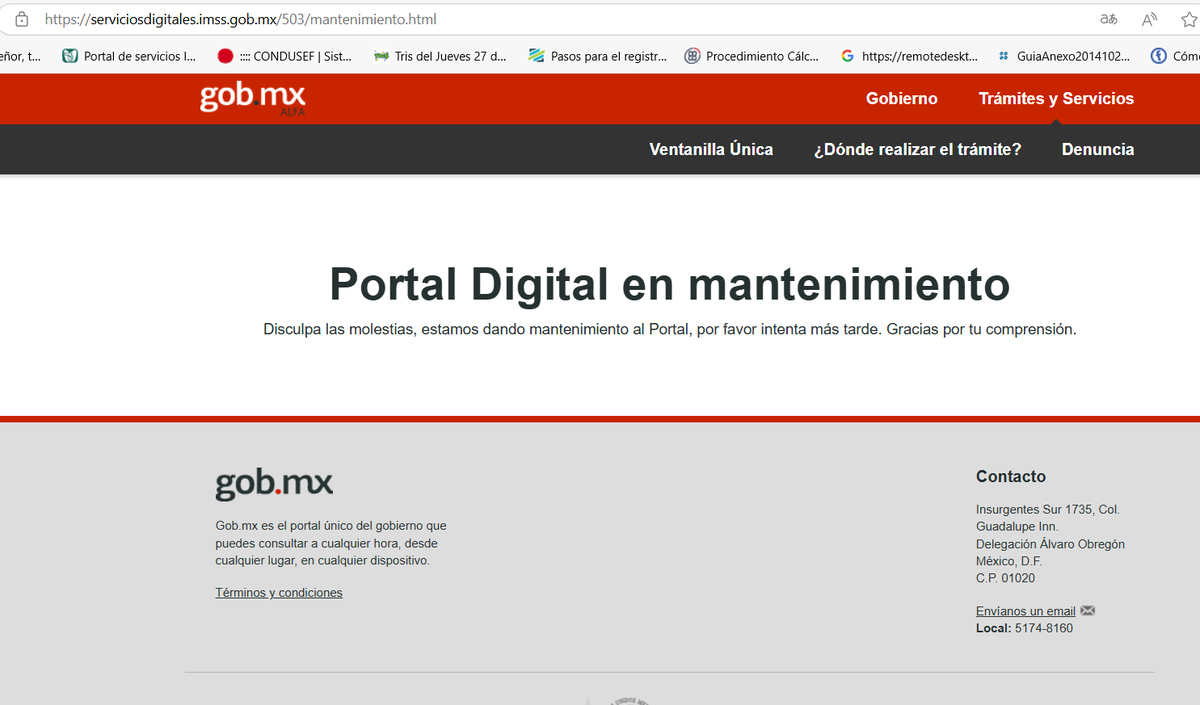
Task: Activate the Read aloud icon
Action: pyautogui.click(x=1149, y=19)
